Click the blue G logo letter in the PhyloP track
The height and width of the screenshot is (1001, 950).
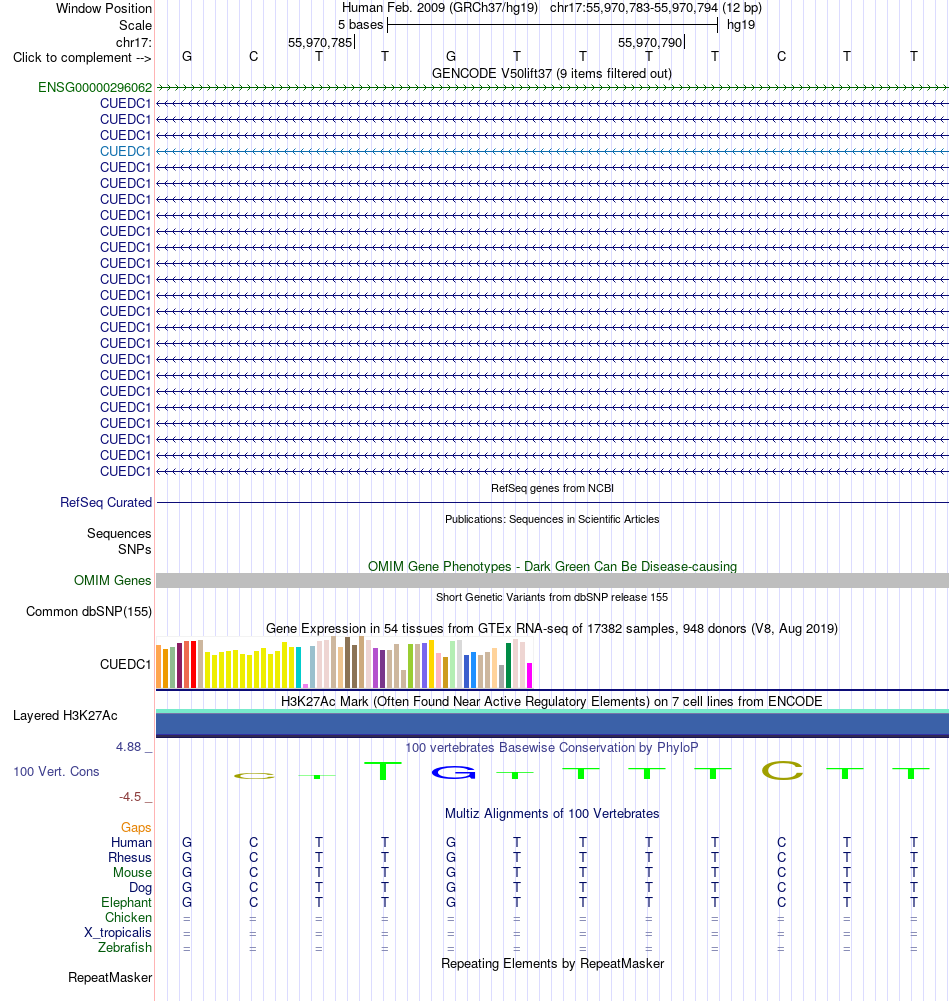pyautogui.click(x=453, y=772)
